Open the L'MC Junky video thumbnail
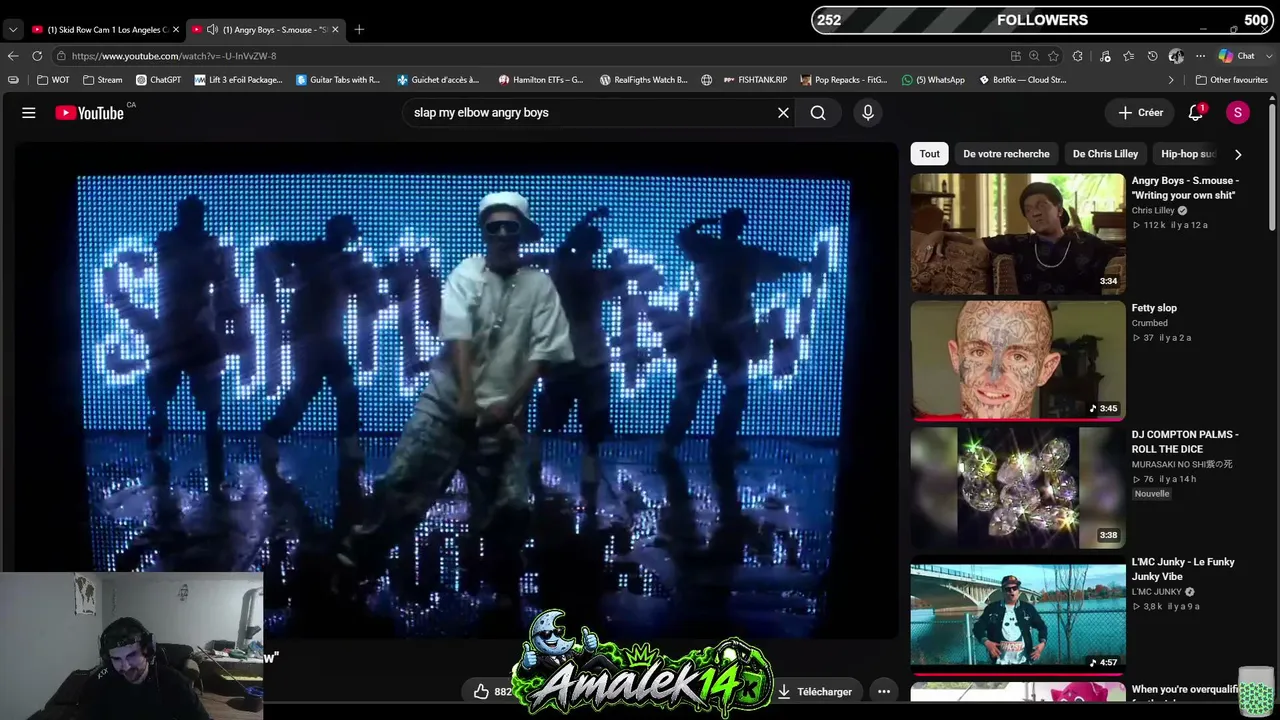This screenshot has height=720, width=1280. (1018, 614)
